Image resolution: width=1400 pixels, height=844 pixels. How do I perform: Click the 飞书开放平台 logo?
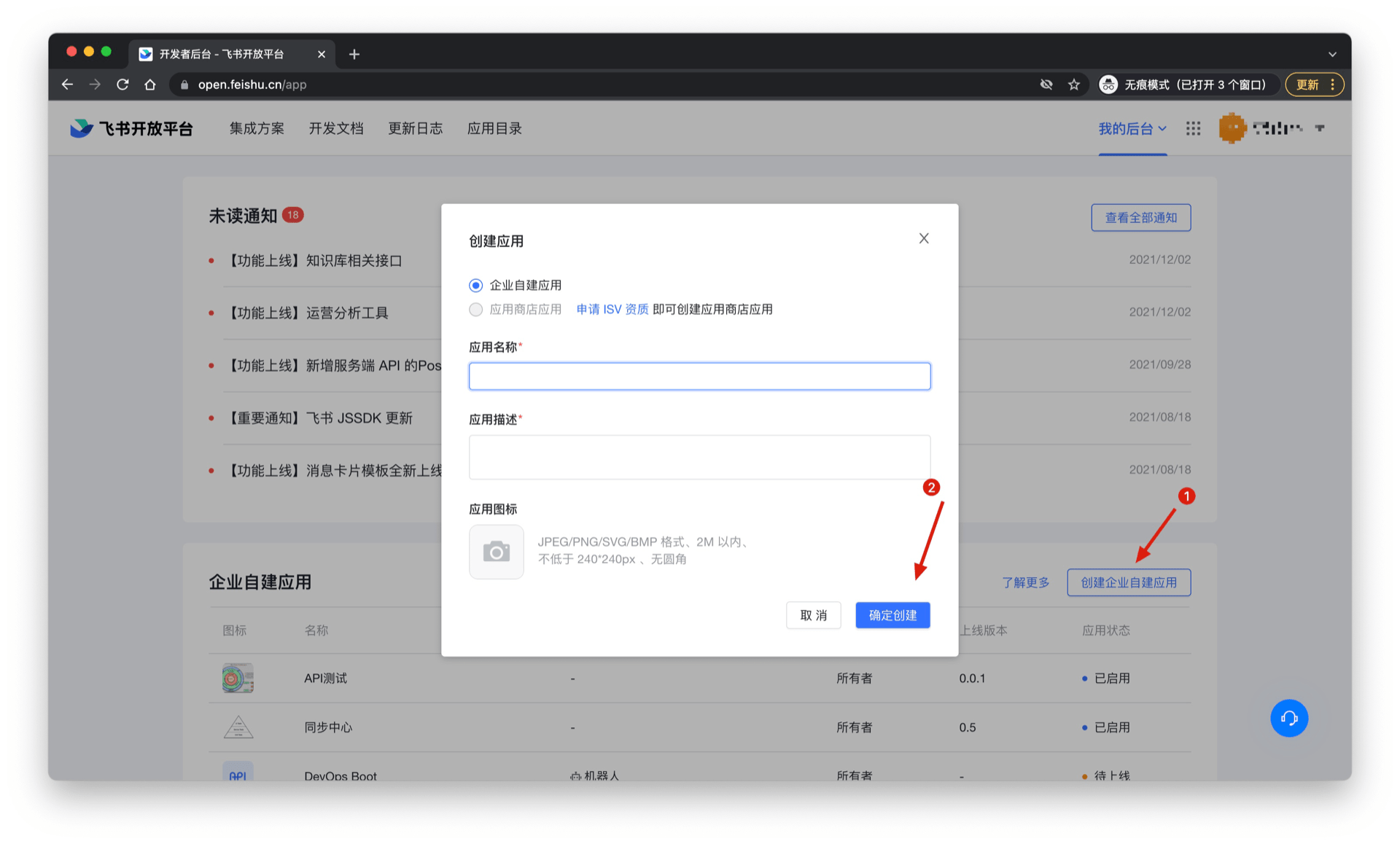[131, 128]
